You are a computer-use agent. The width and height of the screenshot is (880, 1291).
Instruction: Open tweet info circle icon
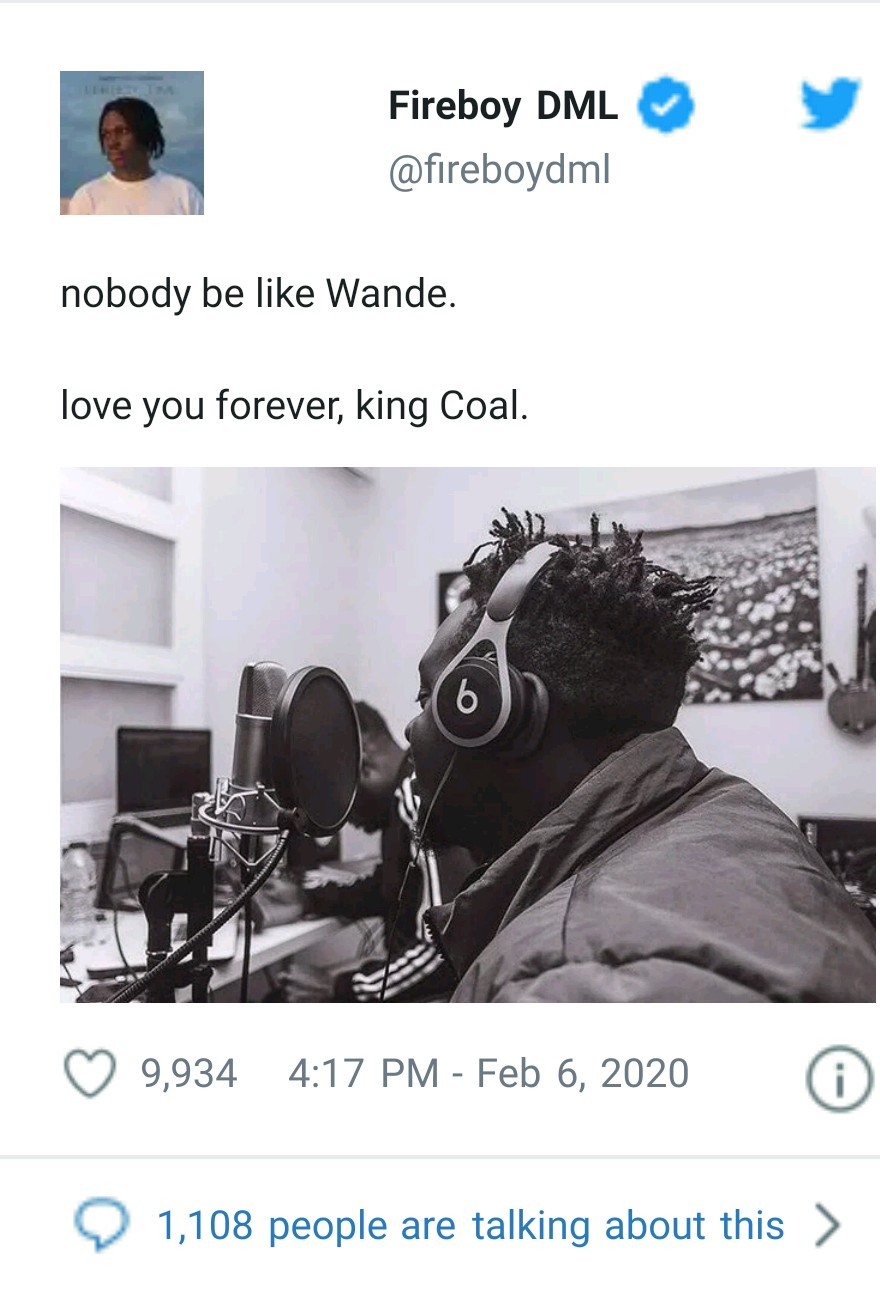click(838, 1078)
